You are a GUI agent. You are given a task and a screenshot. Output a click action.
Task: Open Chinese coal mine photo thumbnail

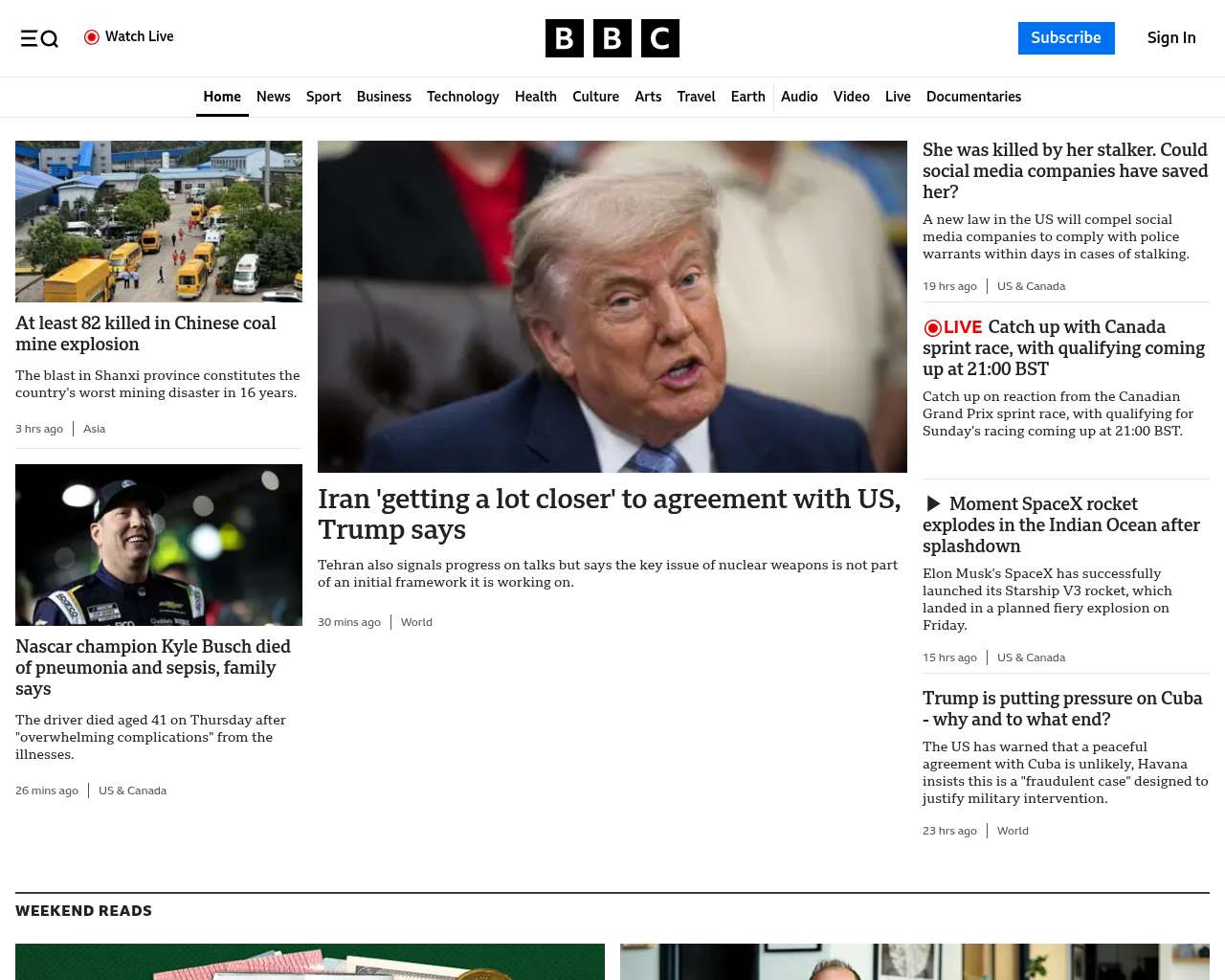click(x=159, y=221)
